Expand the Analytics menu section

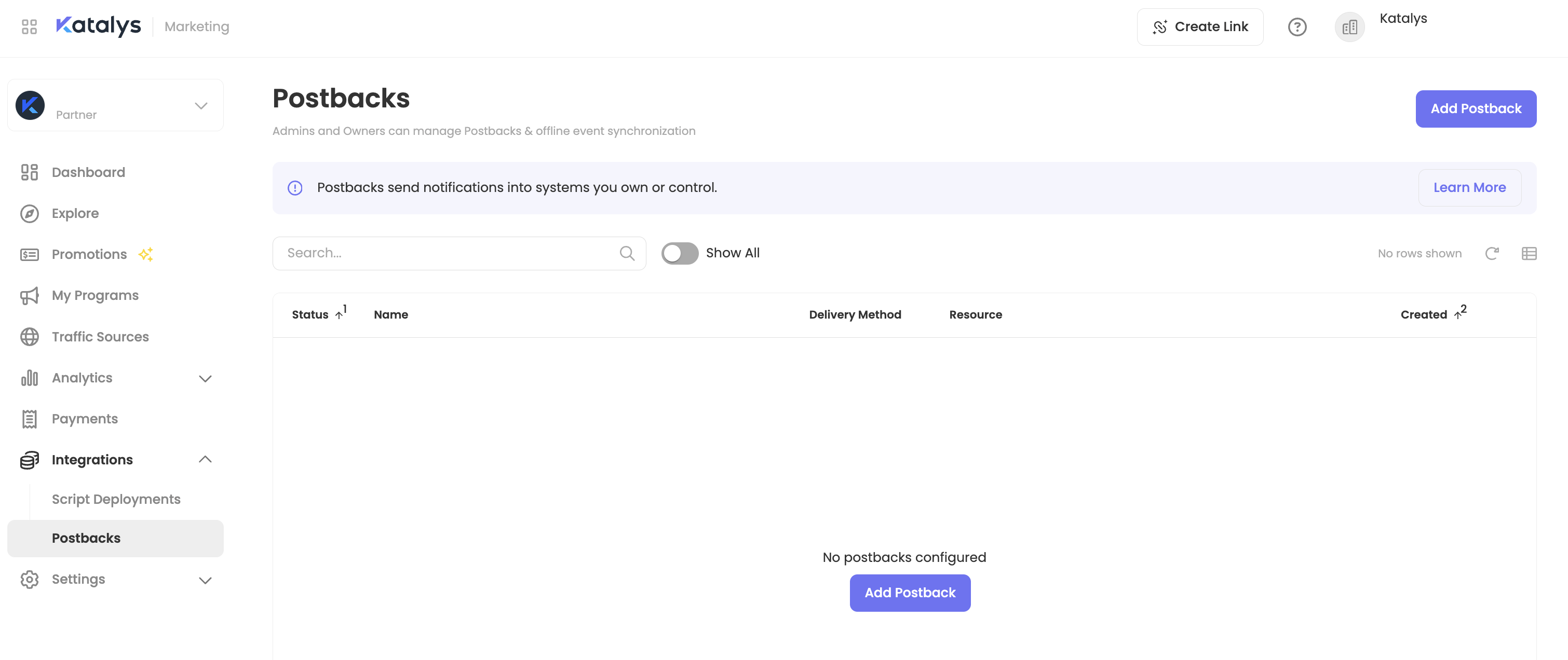point(205,378)
